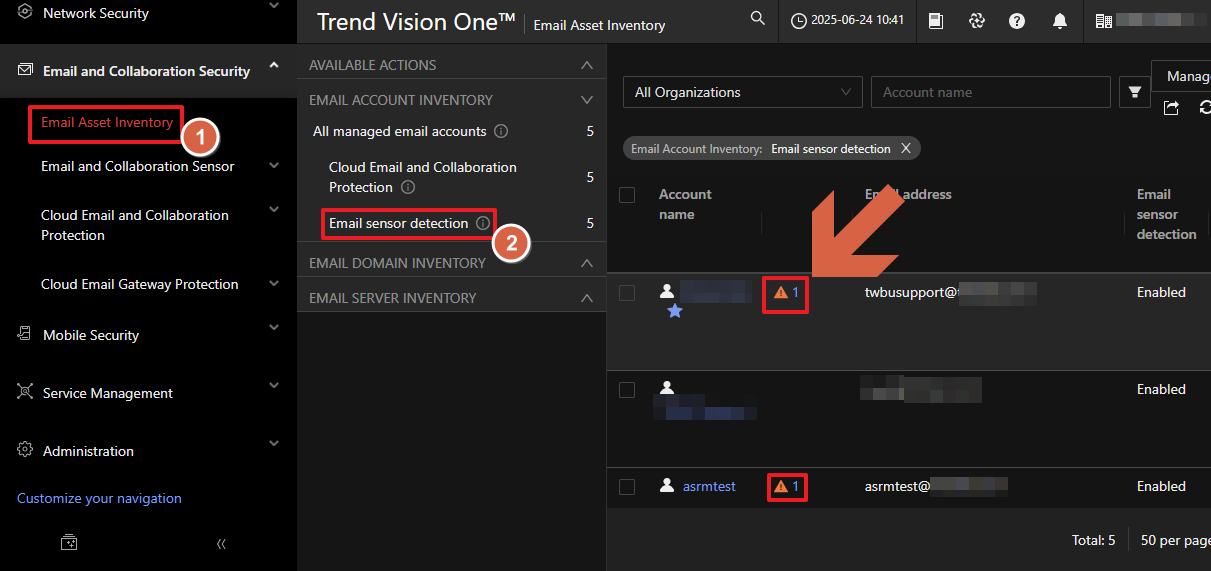Click the export icon below Manage button
This screenshot has height=571, width=1211.
tap(1171, 108)
